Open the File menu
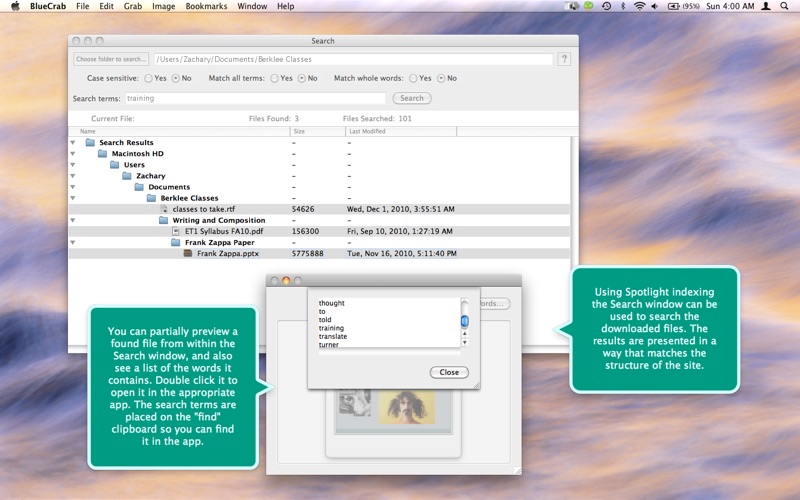 (83, 6)
